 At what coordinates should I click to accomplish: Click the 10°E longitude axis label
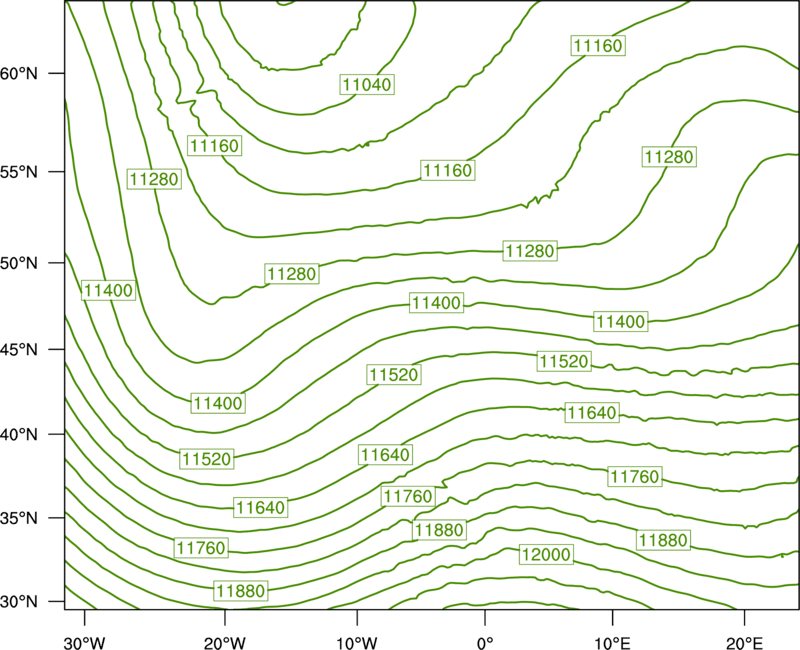pos(612,642)
